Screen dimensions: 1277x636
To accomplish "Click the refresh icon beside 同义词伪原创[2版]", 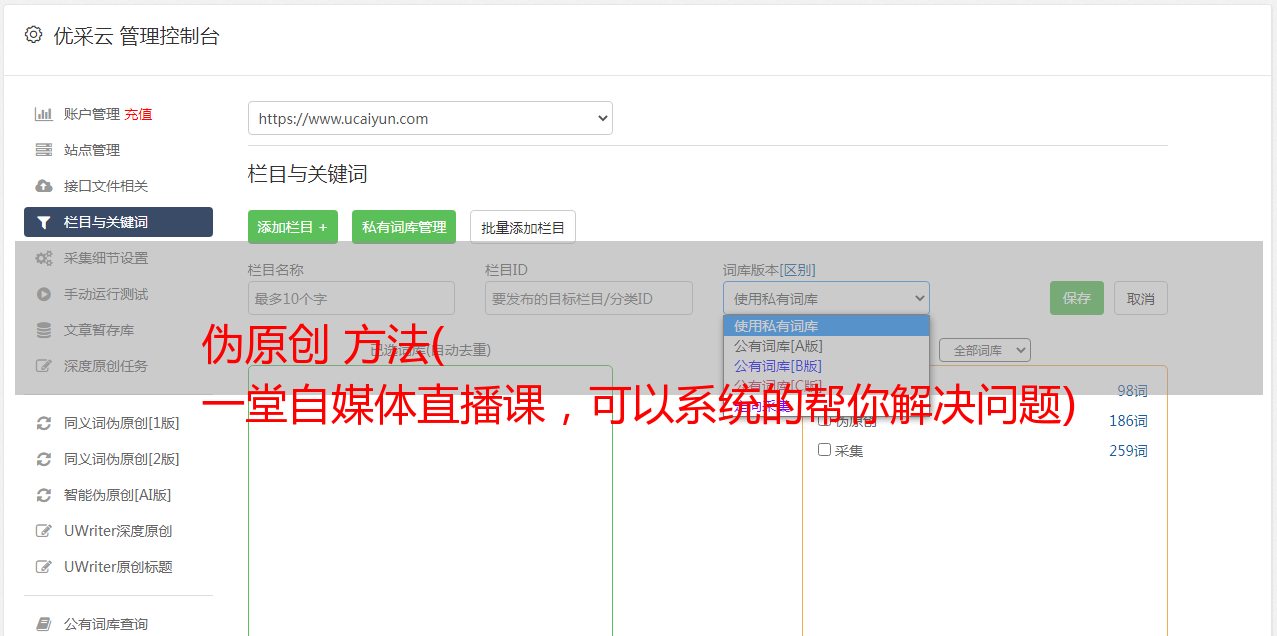I will click(43, 459).
